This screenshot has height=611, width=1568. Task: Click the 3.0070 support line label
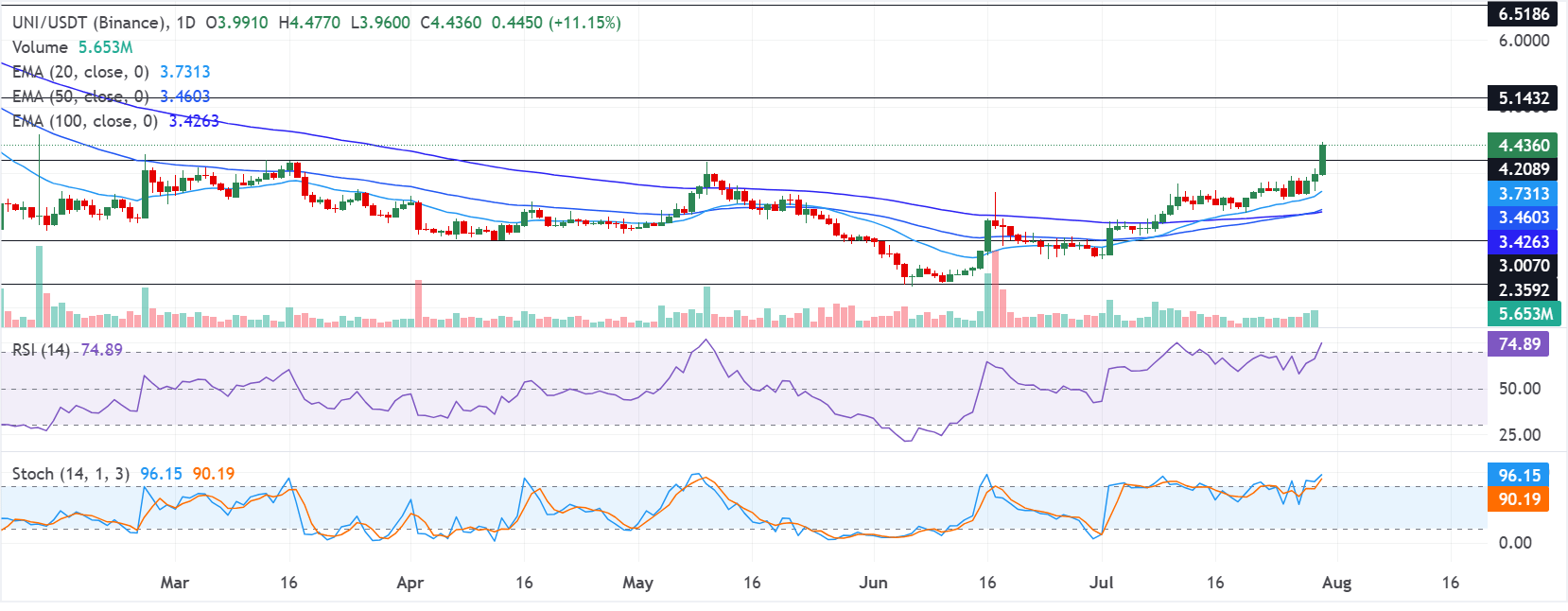(x=1524, y=265)
